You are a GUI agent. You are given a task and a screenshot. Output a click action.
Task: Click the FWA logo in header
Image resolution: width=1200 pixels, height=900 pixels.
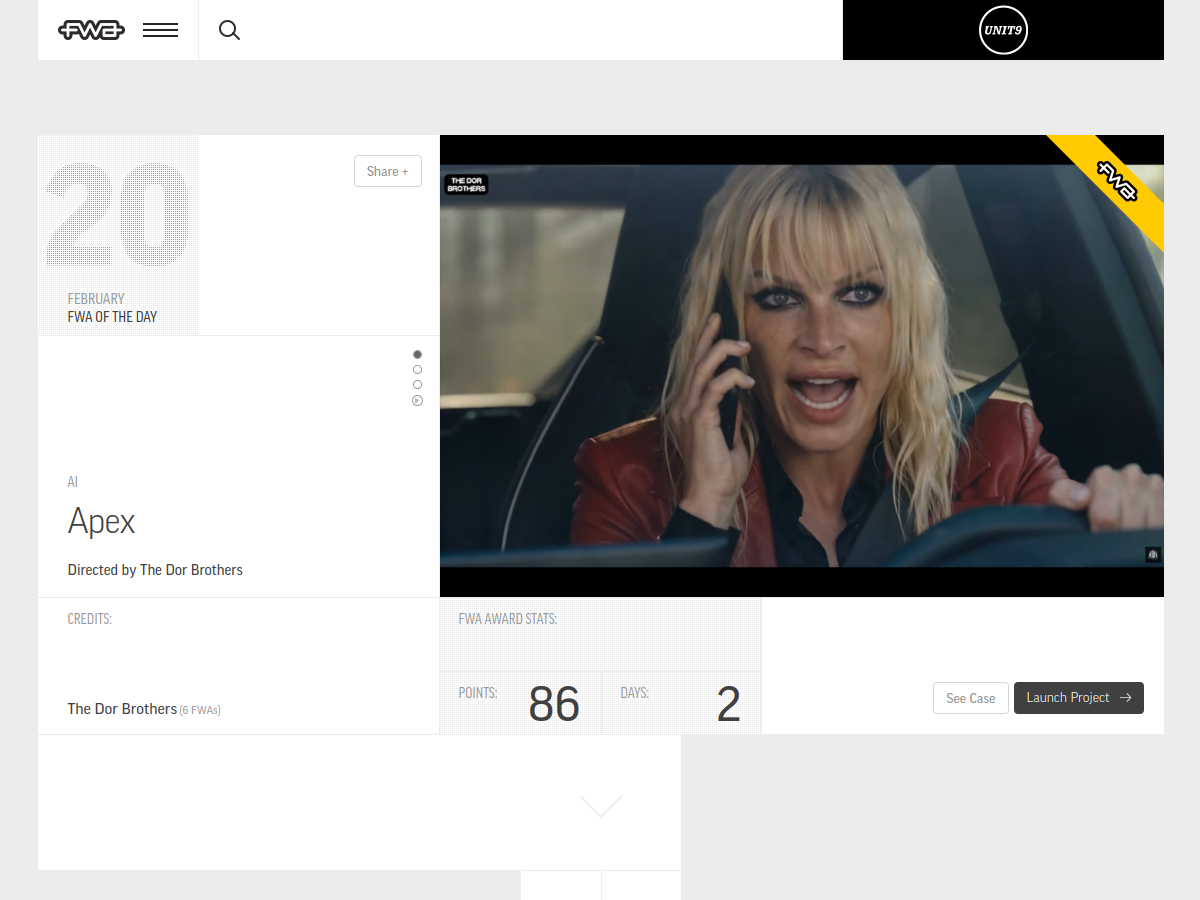pyautogui.click(x=91, y=30)
